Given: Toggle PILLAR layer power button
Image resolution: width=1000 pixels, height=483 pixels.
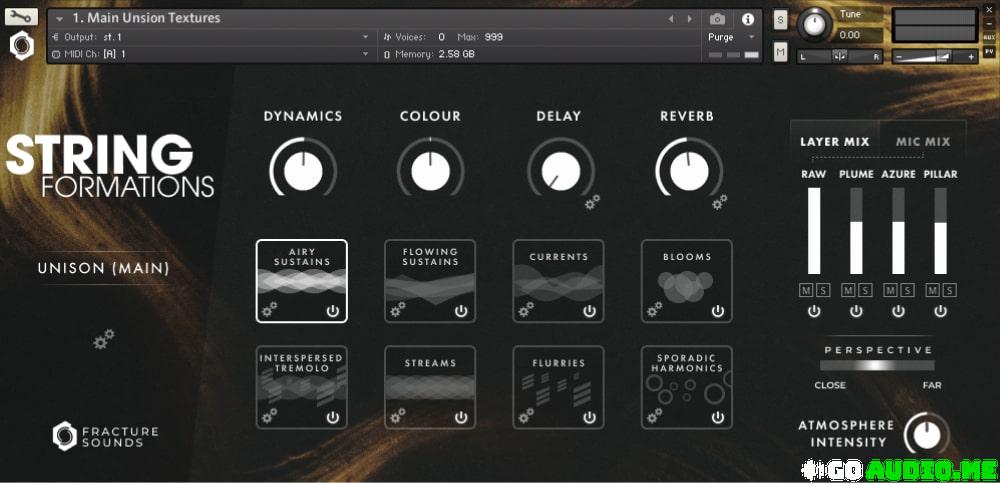Looking at the screenshot, I should [x=940, y=311].
